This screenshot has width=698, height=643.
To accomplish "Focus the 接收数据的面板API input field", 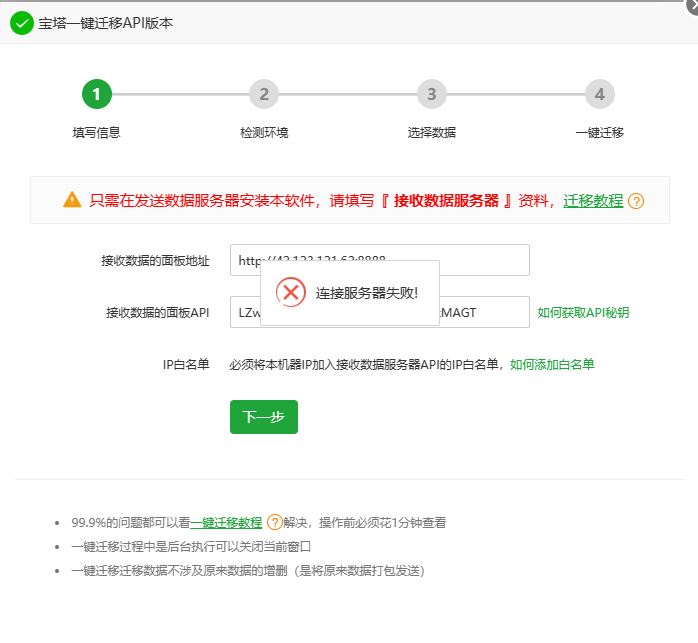I will 380,312.
